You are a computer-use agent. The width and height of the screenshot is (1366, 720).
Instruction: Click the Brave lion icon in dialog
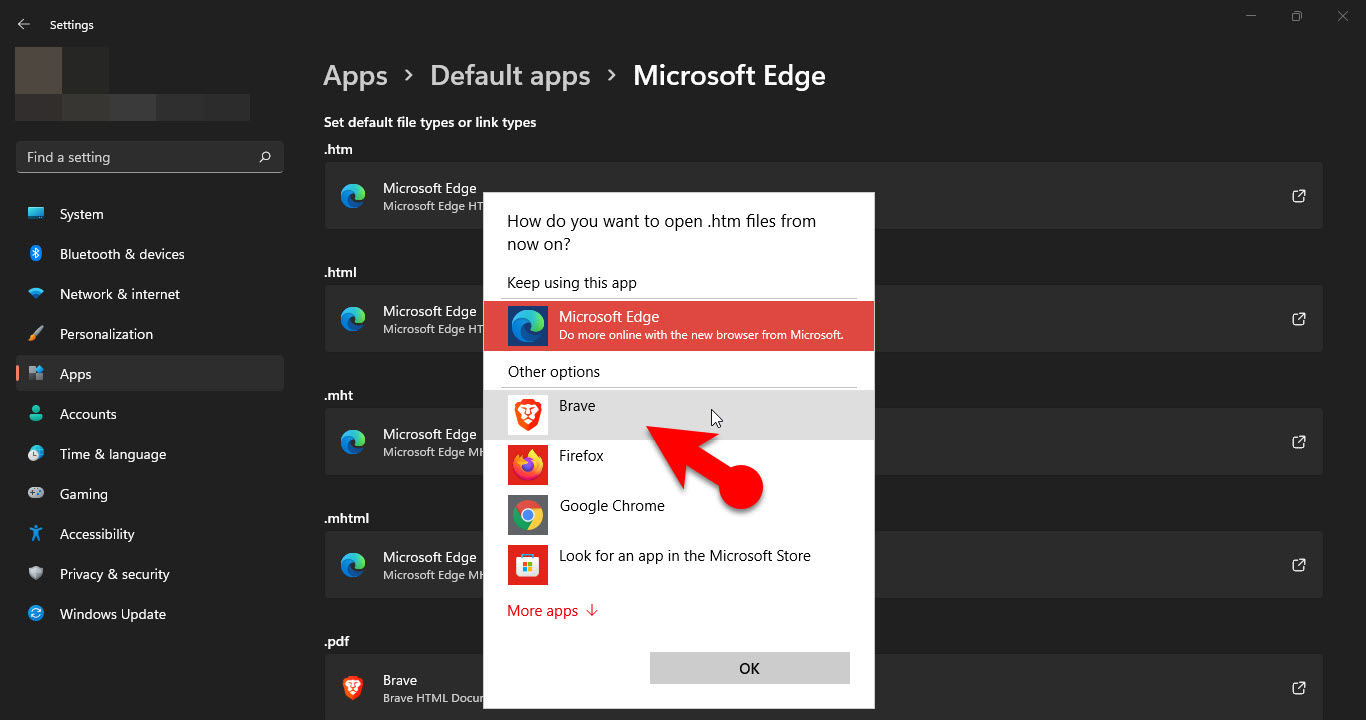[x=528, y=415]
